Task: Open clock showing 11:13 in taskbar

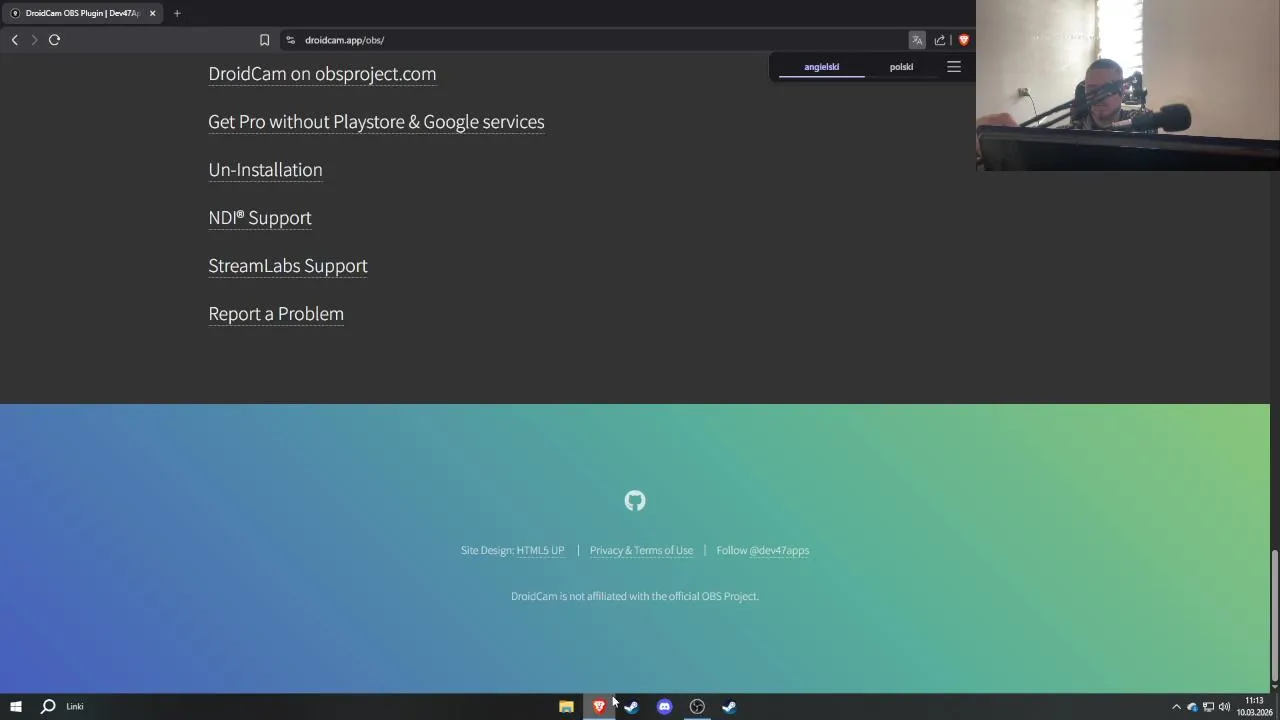Action: [1254, 706]
